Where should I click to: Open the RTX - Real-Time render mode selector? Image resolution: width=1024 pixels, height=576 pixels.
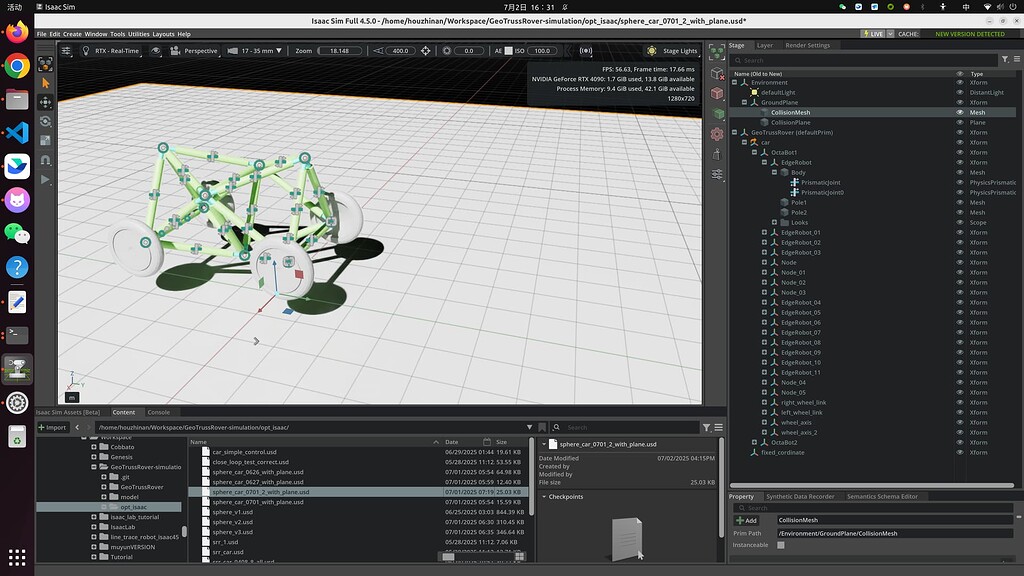pos(118,51)
